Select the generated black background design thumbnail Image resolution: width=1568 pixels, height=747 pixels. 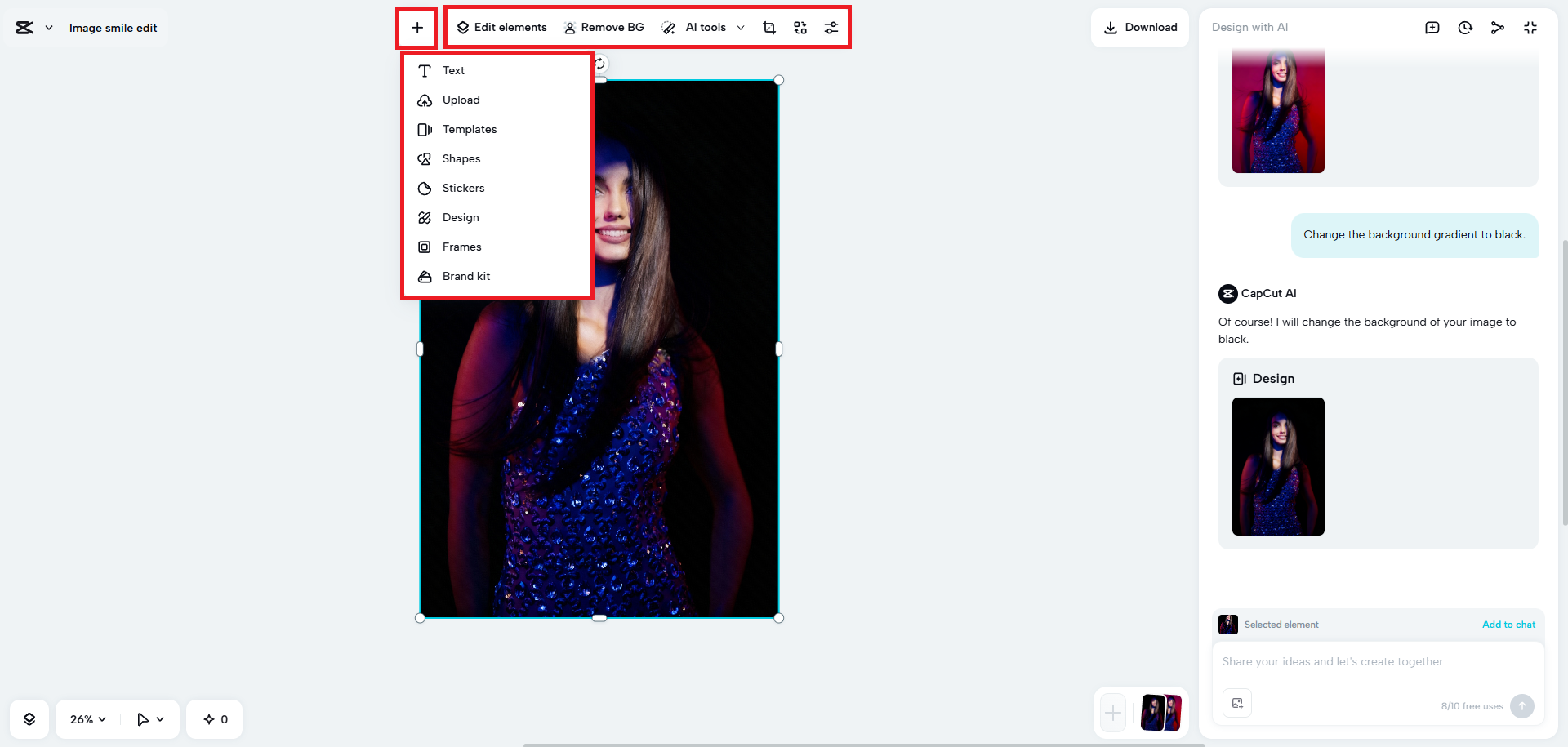click(x=1278, y=467)
